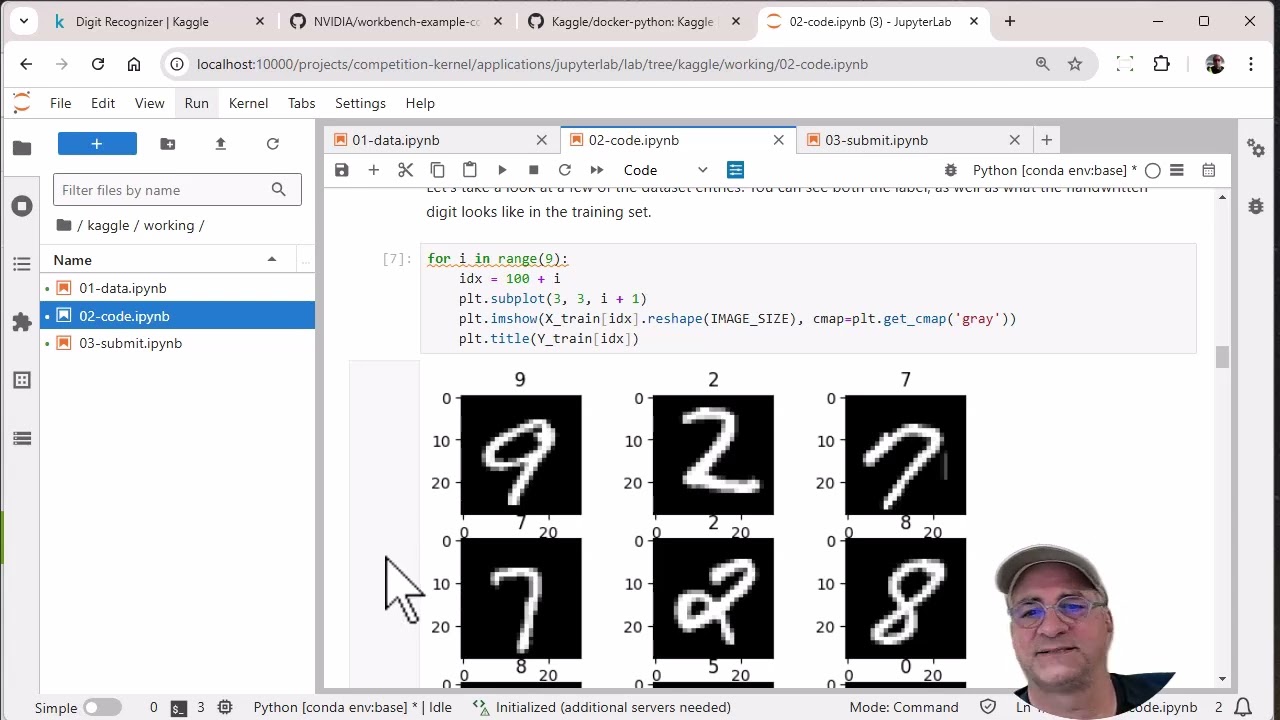This screenshot has height=720, width=1280.
Task: Open the Settings menu
Action: click(361, 103)
